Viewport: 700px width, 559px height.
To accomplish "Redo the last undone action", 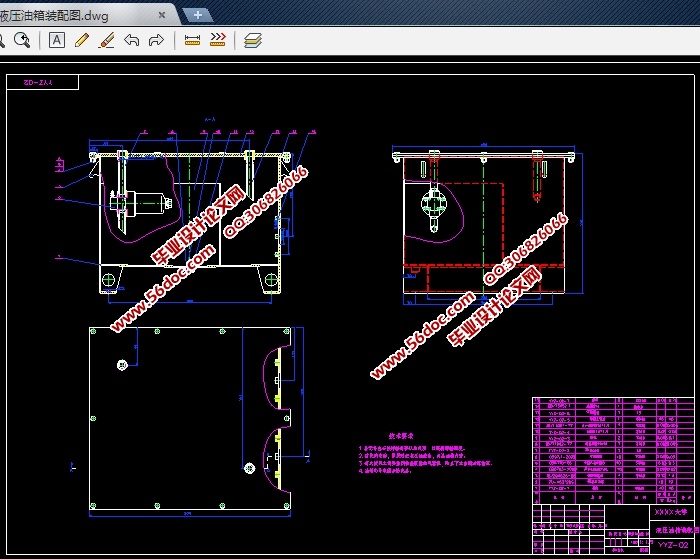I will click(x=156, y=40).
